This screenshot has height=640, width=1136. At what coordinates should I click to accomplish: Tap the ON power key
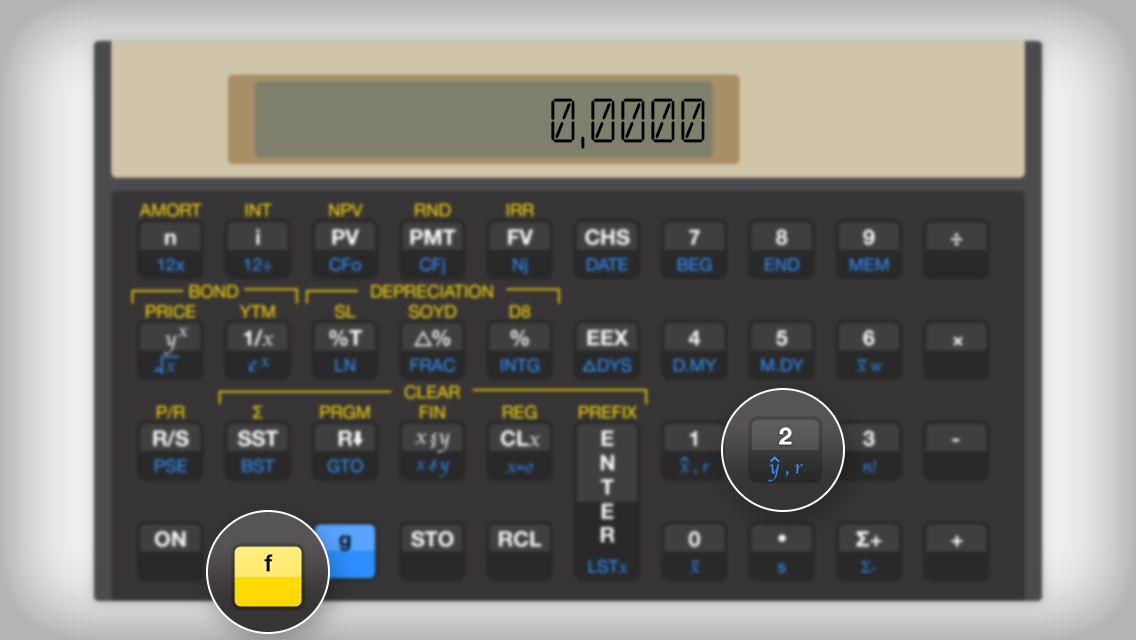(170, 548)
